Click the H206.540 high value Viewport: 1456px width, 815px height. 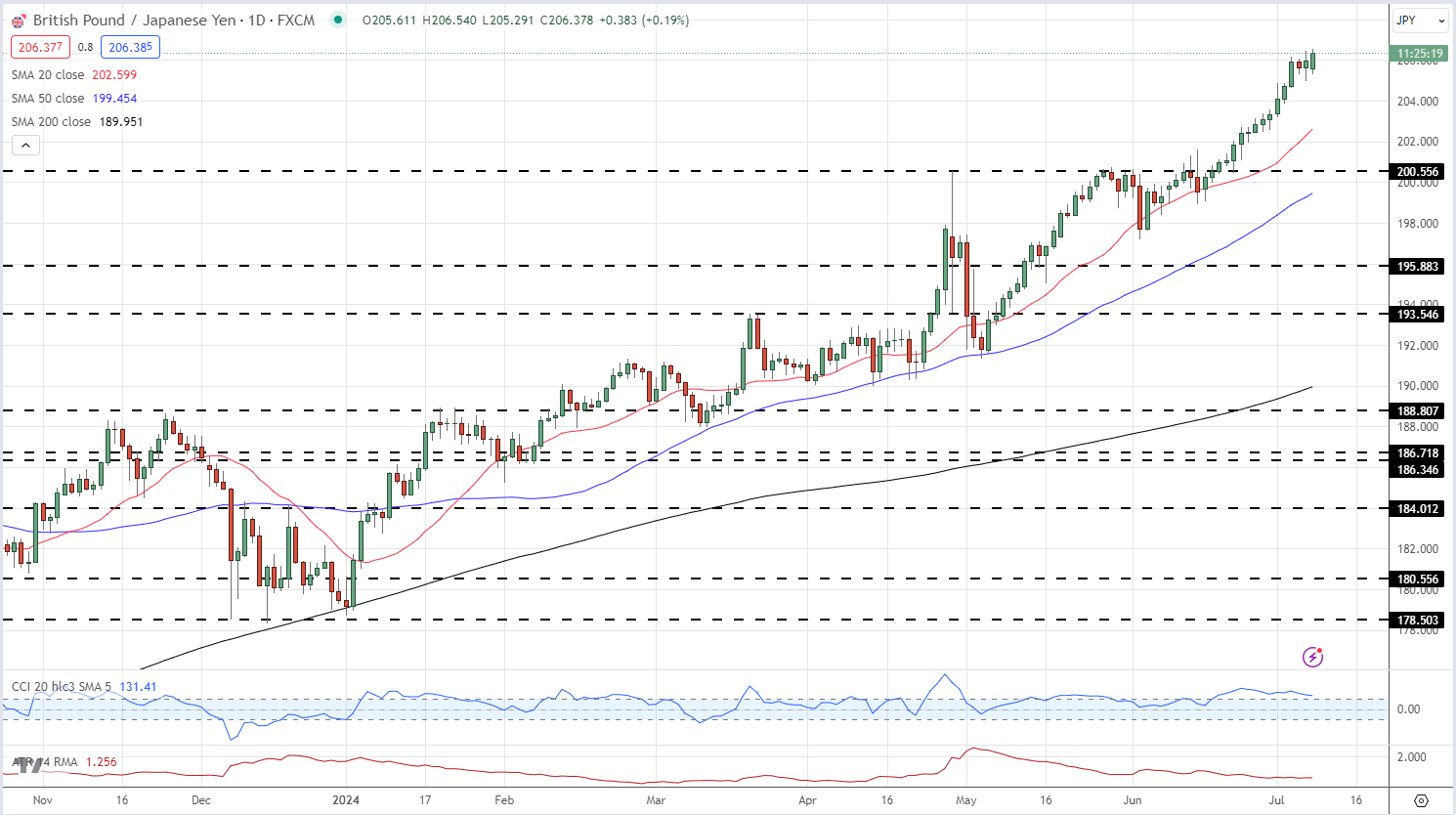pyautogui.click(x=450, y=20)
